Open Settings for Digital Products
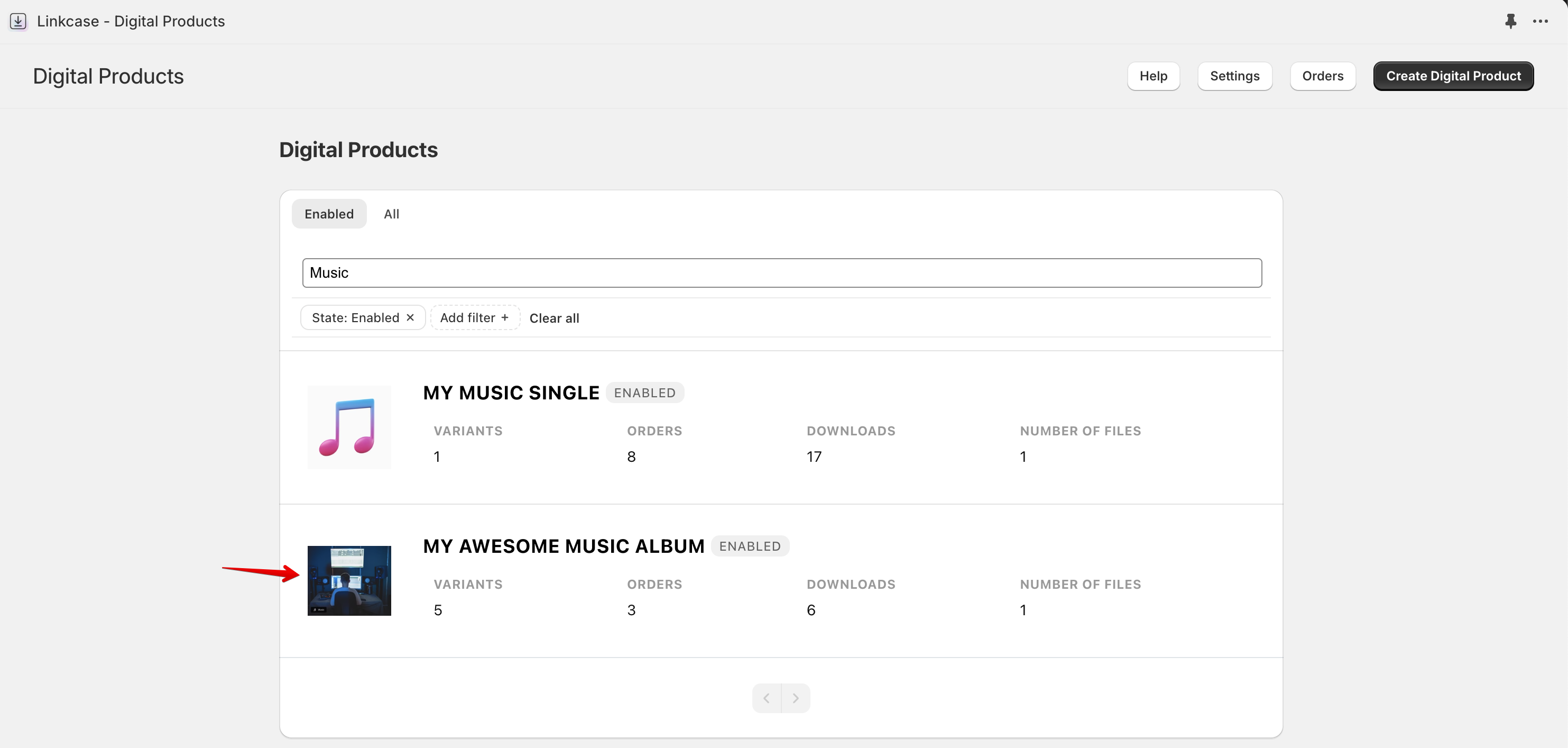1568x748 pixels. [1234, 76]
